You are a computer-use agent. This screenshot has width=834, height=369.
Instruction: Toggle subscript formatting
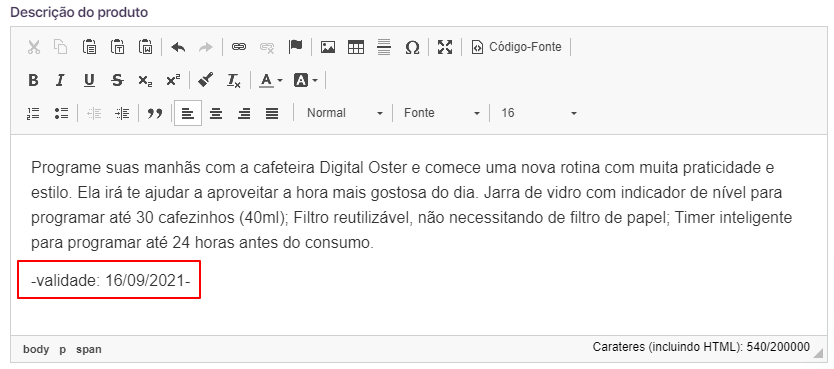pos(145,80)
